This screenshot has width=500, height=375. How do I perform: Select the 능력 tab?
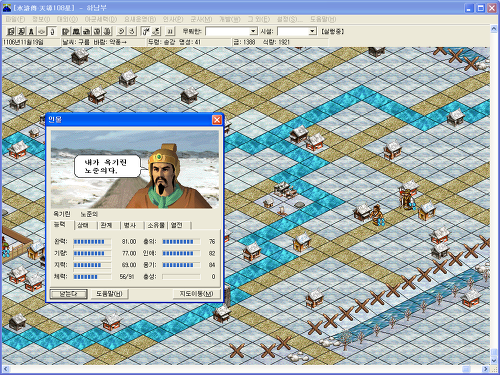tap(62, 225)
